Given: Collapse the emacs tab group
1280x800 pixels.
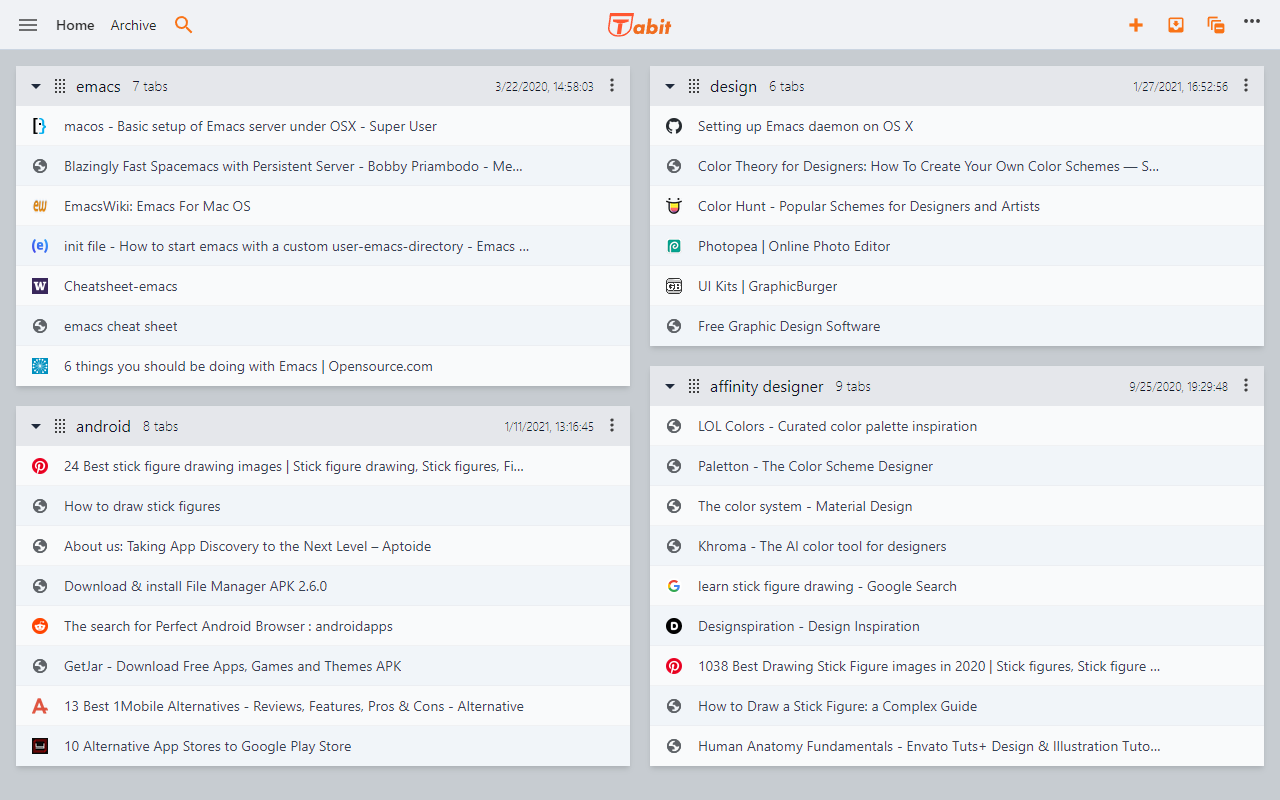Looking at the screenshot, I should pos(36,87).
